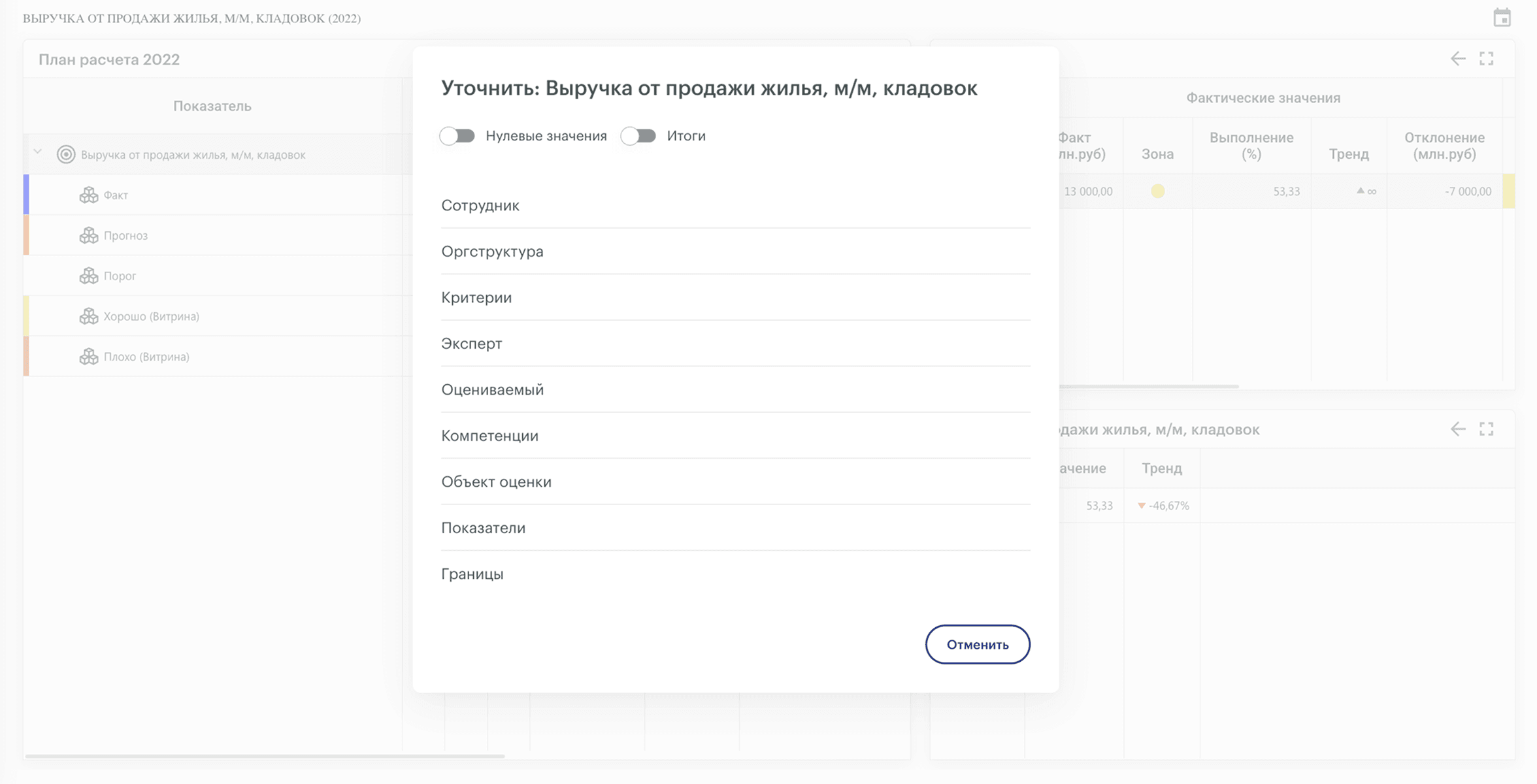Click cubes icon next to Факт

coord(88,195)
